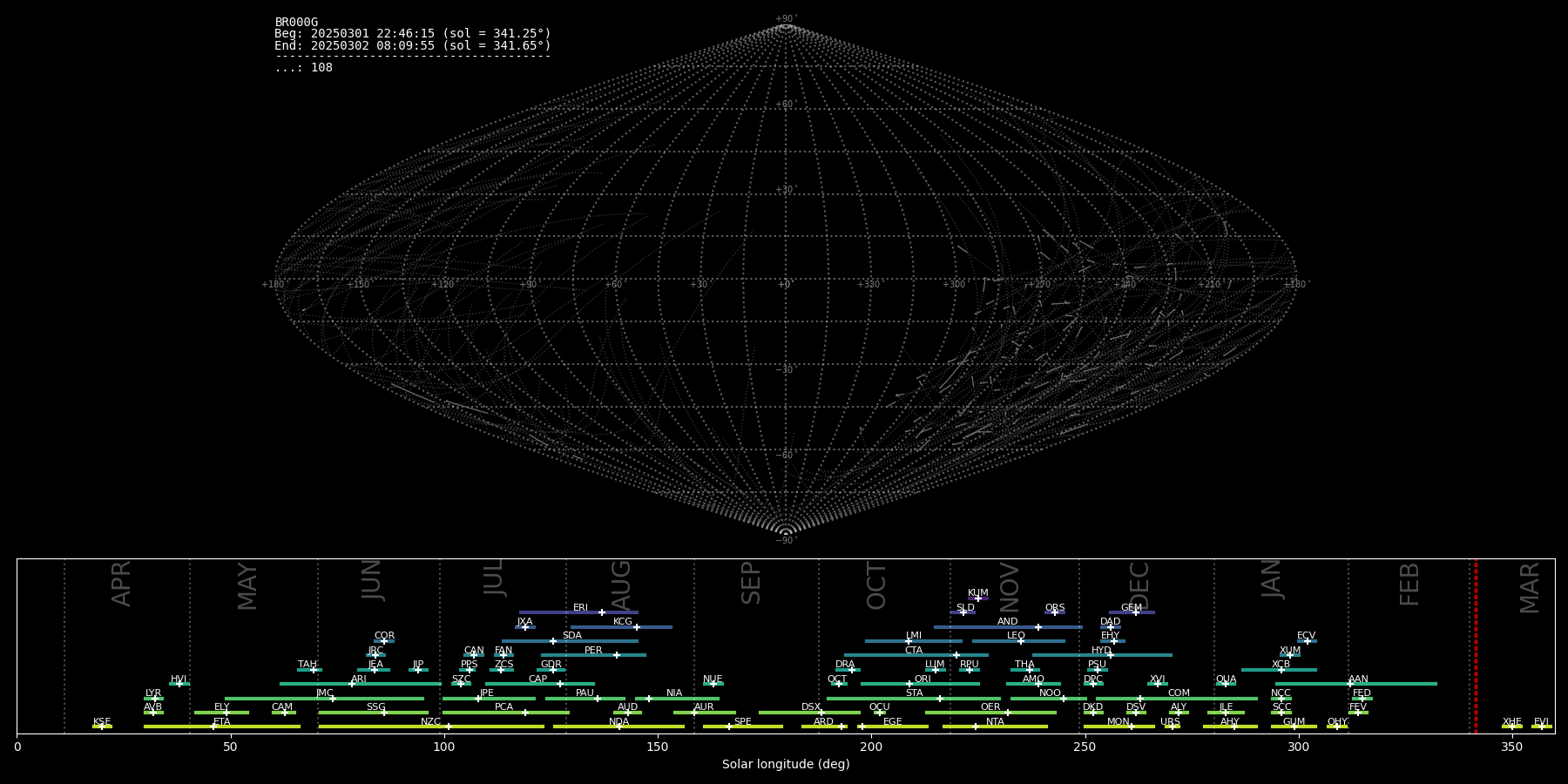Select the ETA shower label
This screenshot has width=1568, height=784.
coord(222,722)
